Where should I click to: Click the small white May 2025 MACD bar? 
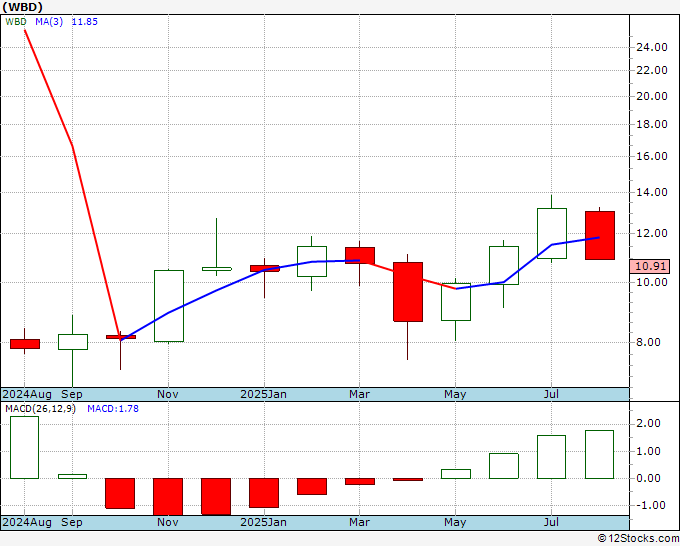click(456, 474)
